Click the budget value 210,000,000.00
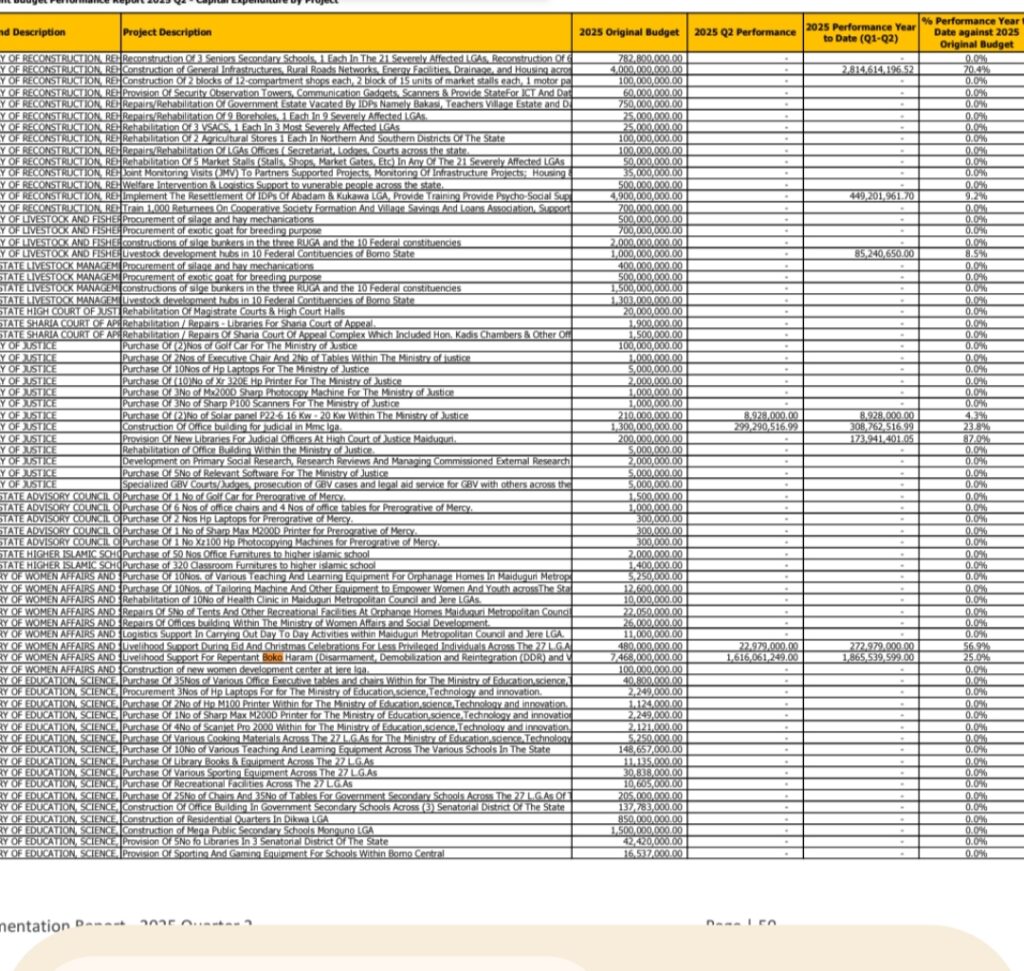 coord(650,415)
